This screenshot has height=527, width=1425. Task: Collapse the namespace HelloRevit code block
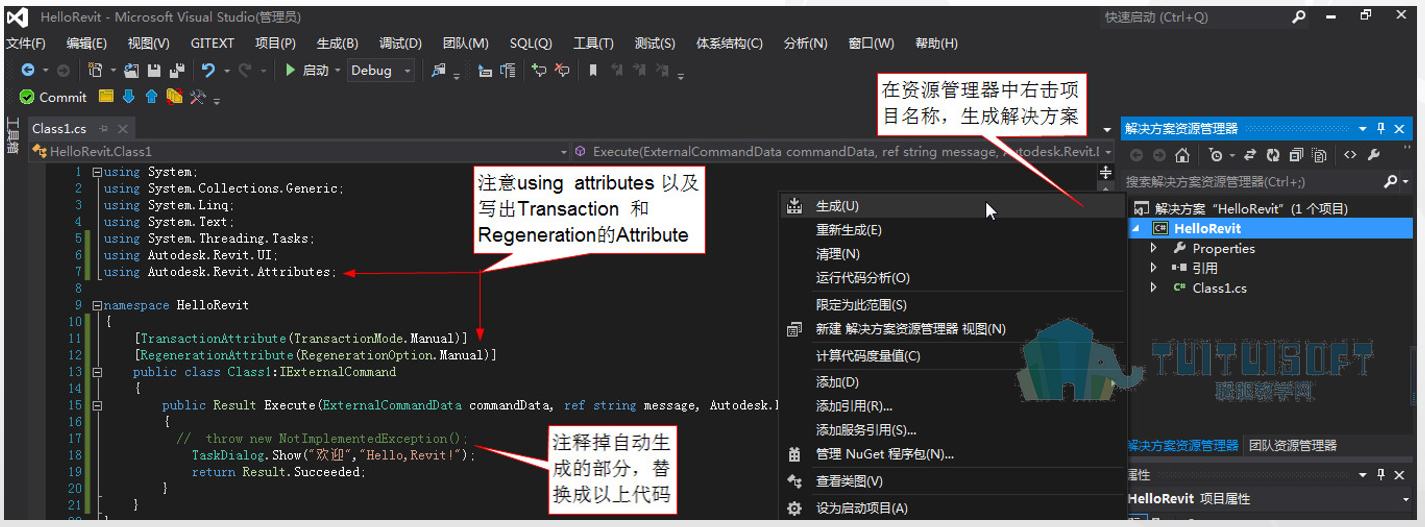coord(96,305)
